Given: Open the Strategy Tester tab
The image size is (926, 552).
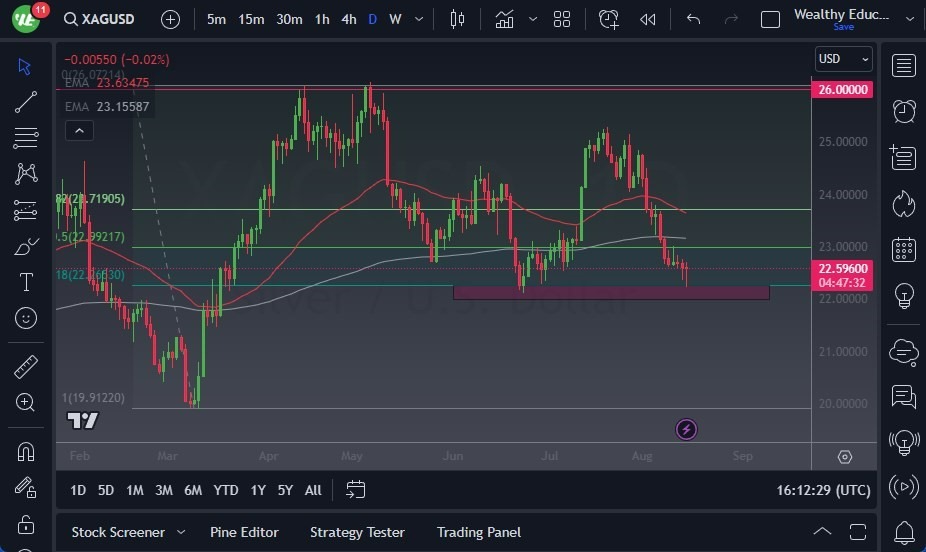Looking at the screenshot, I should click(357, 532).
